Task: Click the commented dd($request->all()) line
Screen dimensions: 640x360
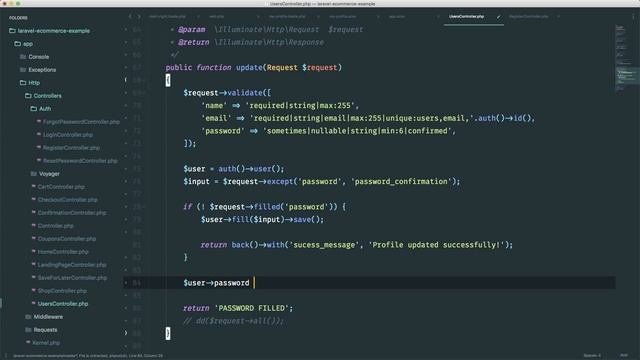Action: coord(233,321)
